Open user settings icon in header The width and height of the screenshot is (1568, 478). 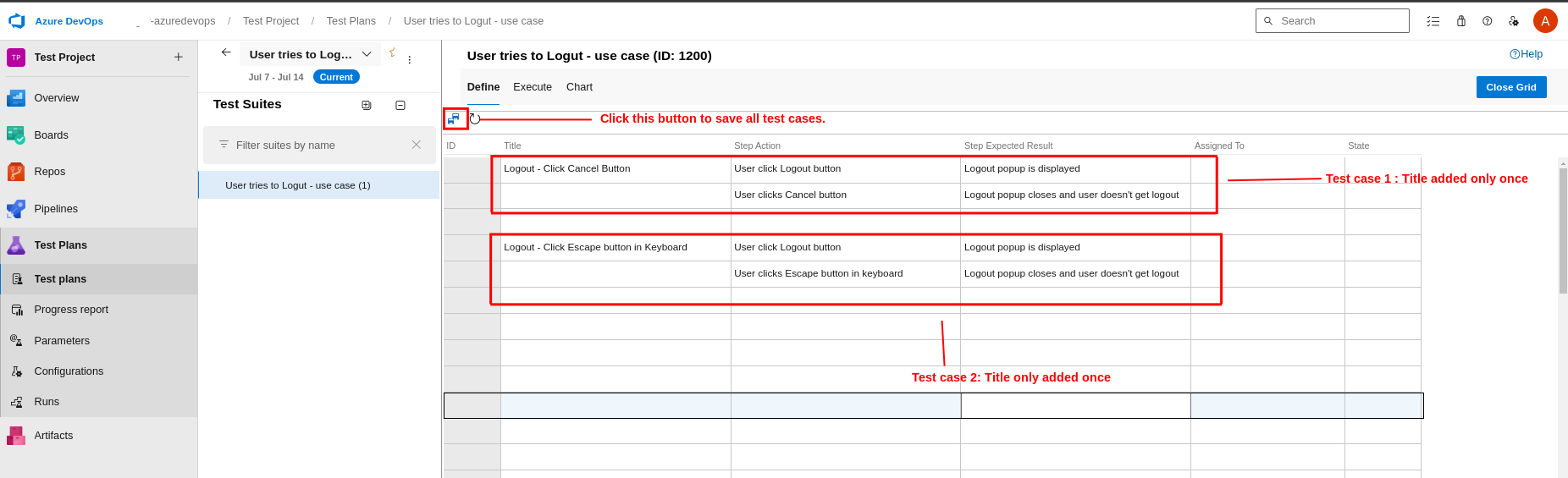pos(1513,21)
